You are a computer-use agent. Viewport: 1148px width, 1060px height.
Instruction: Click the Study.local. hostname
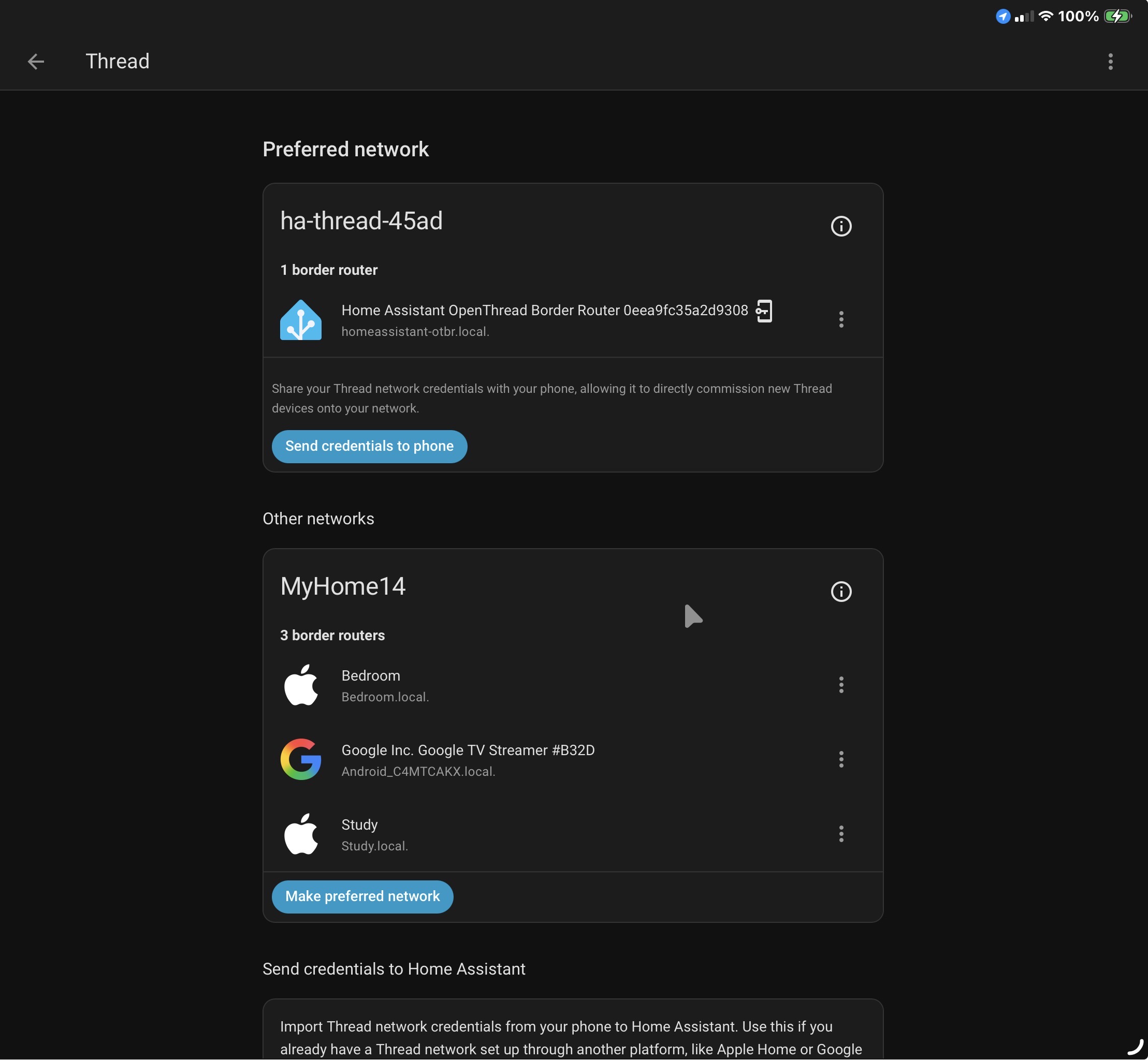click(x=374, y=846)
